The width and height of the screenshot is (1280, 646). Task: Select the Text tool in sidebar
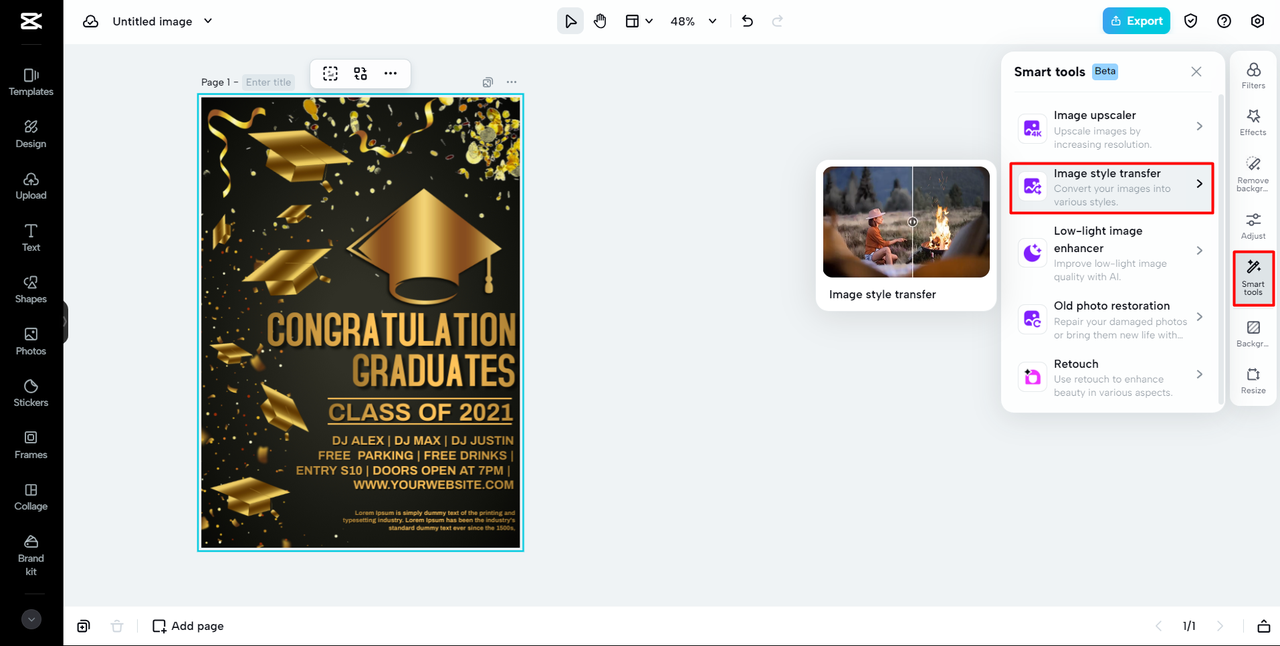[31, 238]
